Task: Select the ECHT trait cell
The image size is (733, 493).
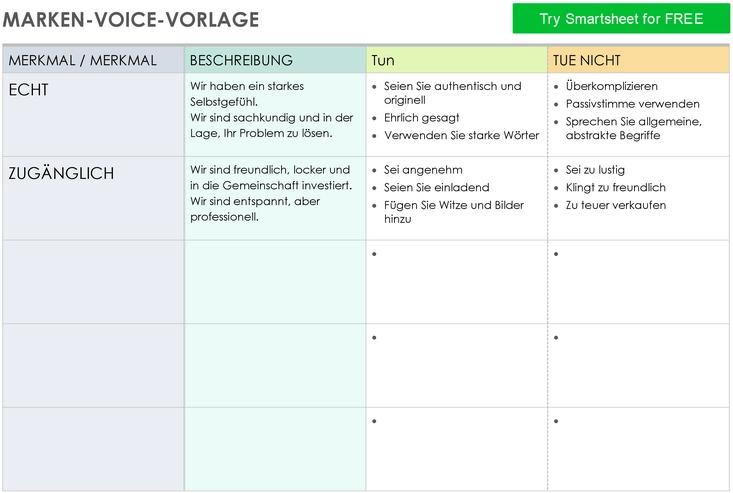Action: pos(93,115)
